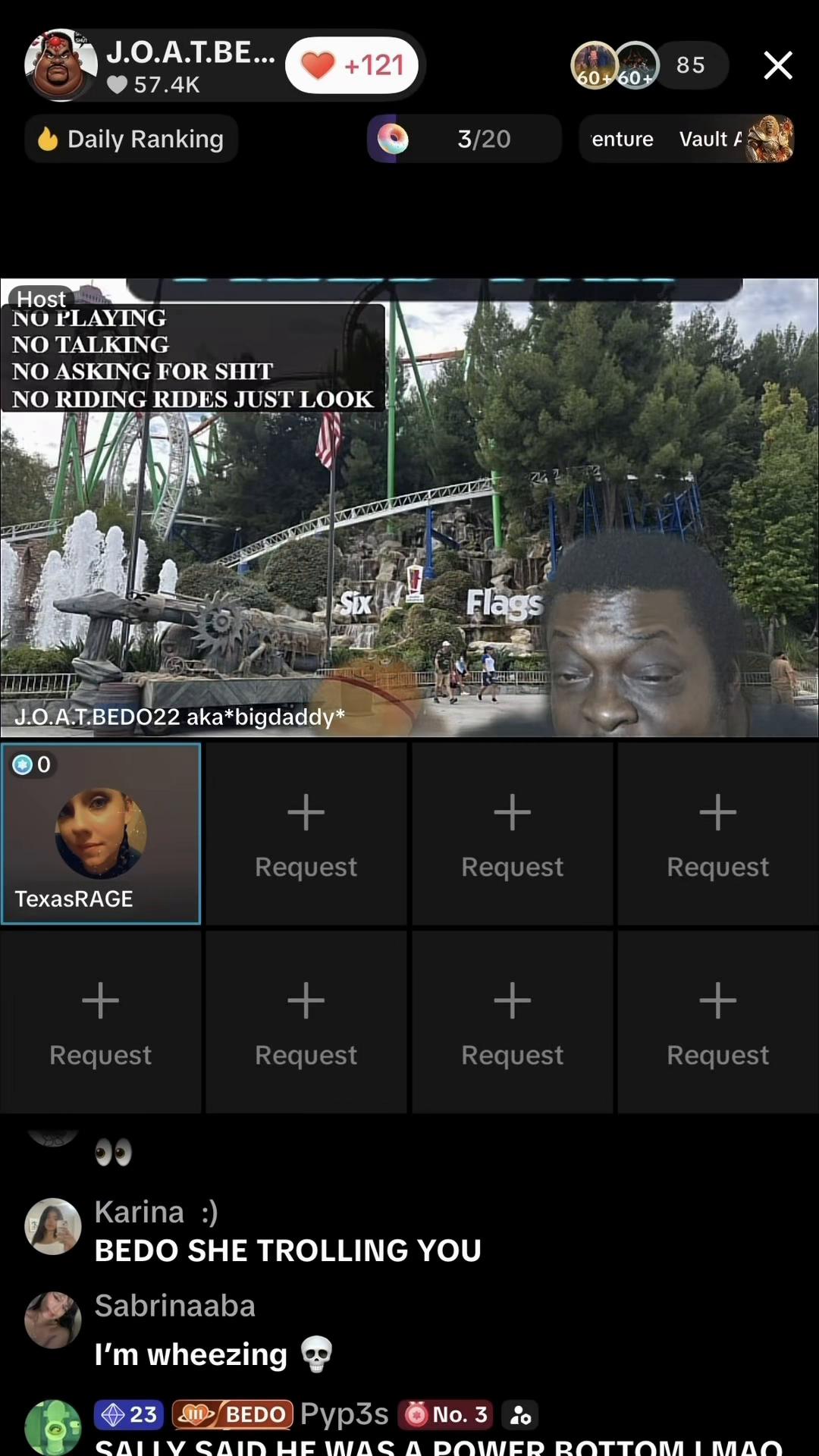819x1456 pixels.
Task: Tap the No. 3 ranking badge
Action: (445, 1414)
